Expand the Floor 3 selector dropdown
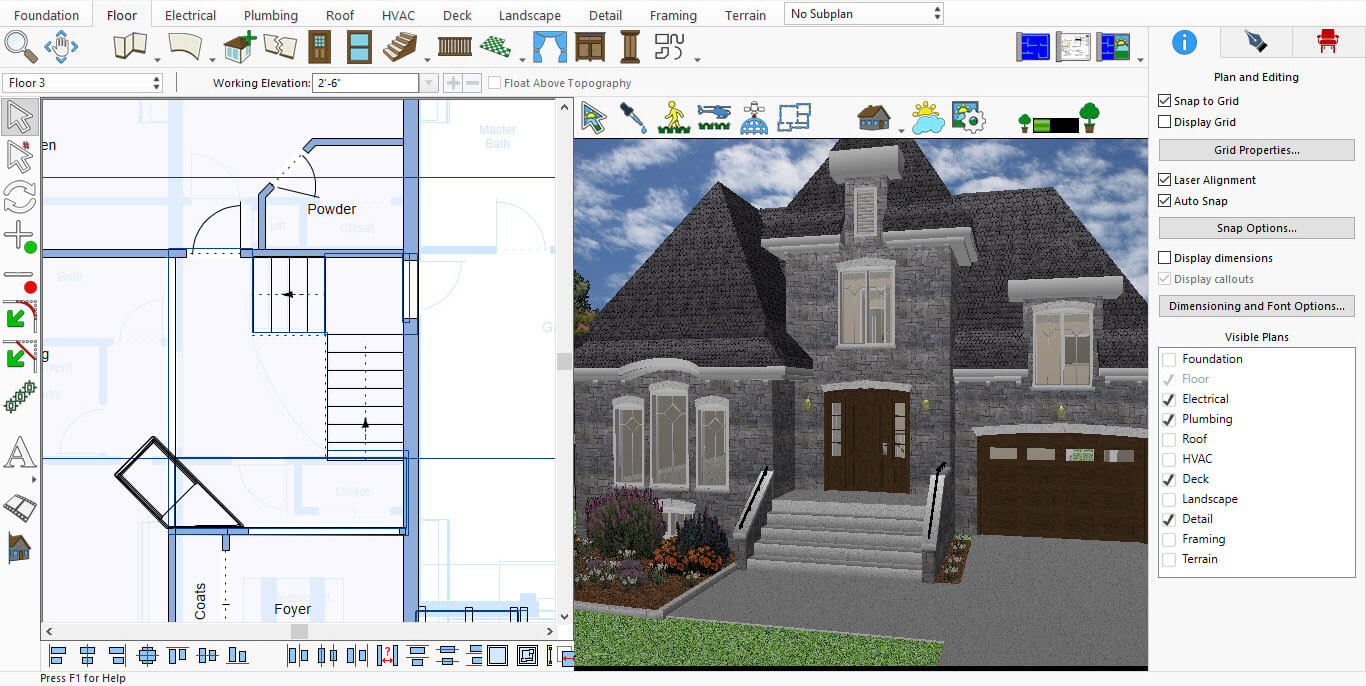Viewport: 1366px width, 686px height. click(x=83, y=83)
